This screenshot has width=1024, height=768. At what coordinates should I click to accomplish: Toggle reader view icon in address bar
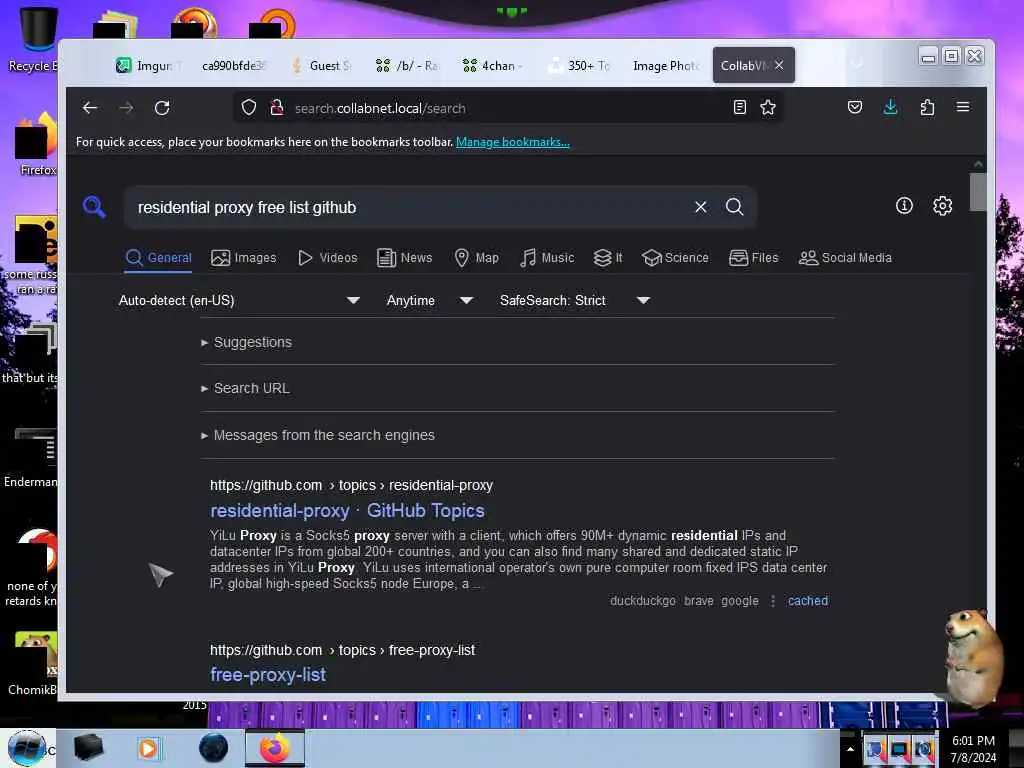(x=740, y=107)
